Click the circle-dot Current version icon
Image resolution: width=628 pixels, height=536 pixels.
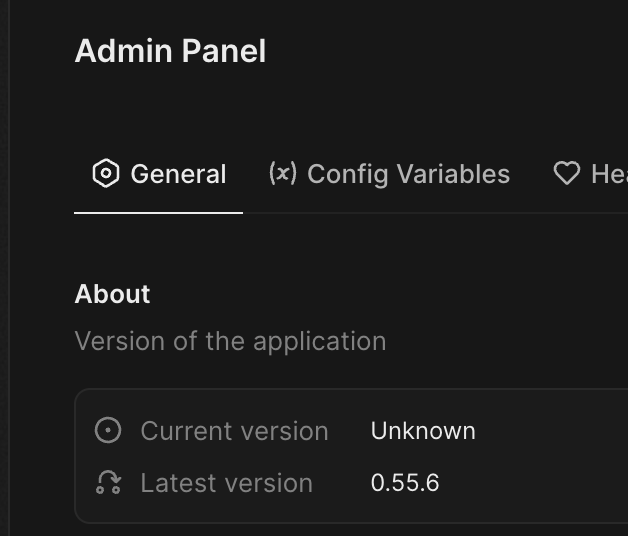(x=108, y=430)
